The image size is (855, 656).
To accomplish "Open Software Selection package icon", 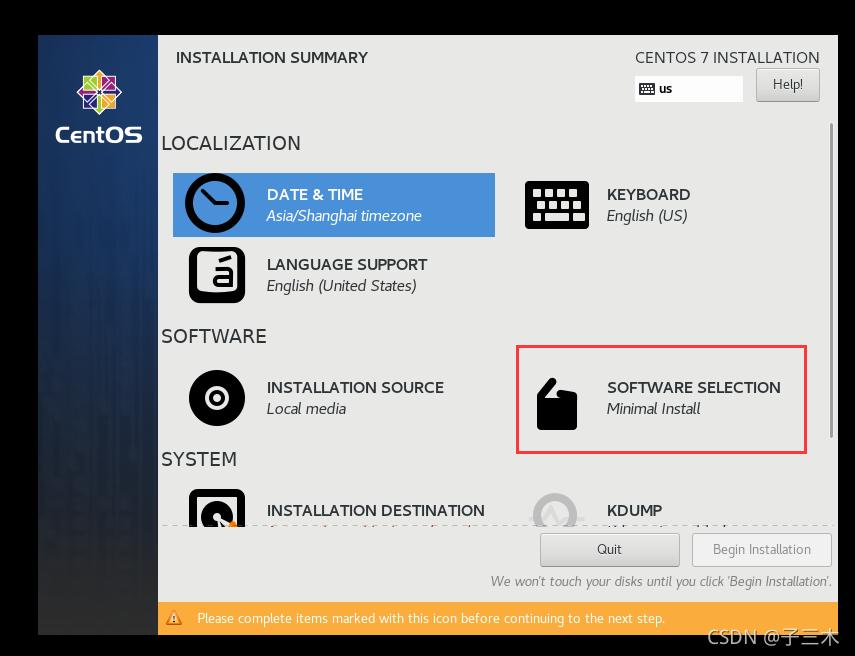I will tap(557, 404).
